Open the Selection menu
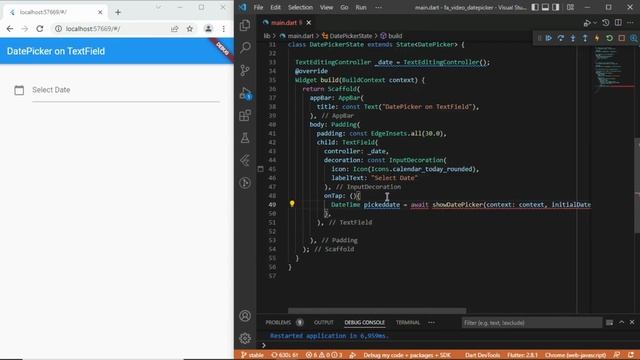Image resolution: width=640 pixels, height=360 pixels. (x=300, y=7)
